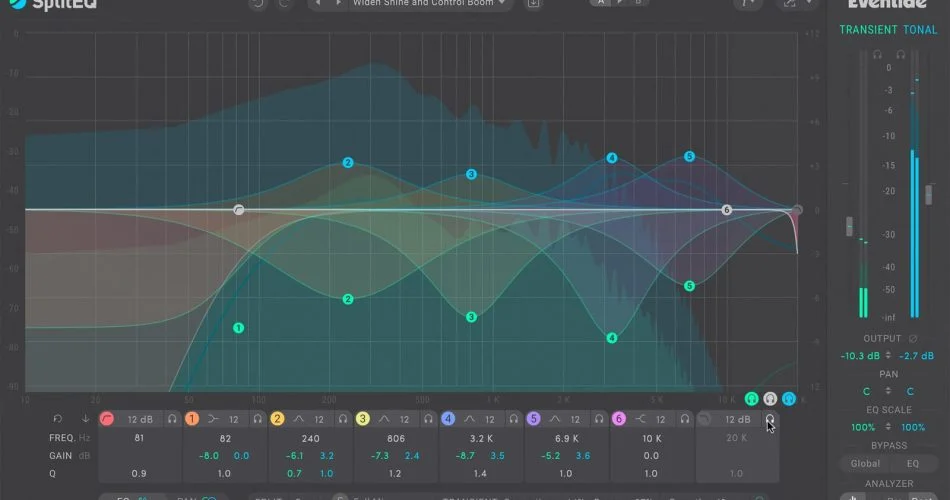Click transient output value -10.3 dB
The width and height of the screenshot is (950, 500).
860,356
